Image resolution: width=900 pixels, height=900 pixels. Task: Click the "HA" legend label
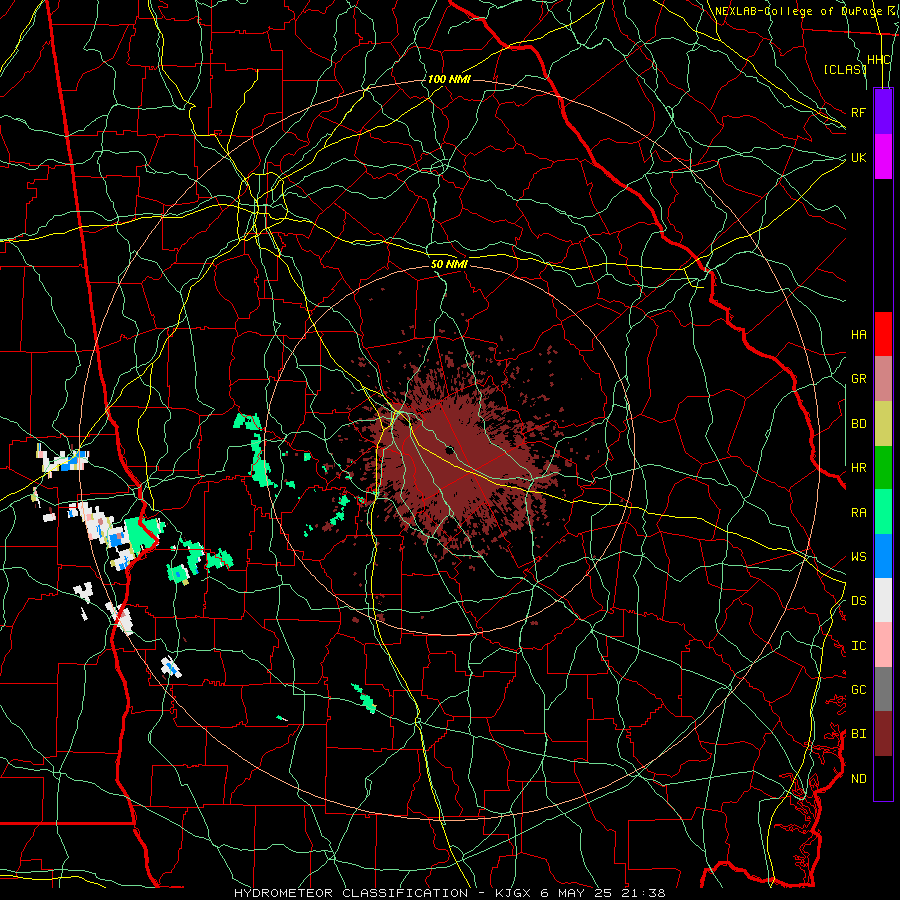(858, 335)
